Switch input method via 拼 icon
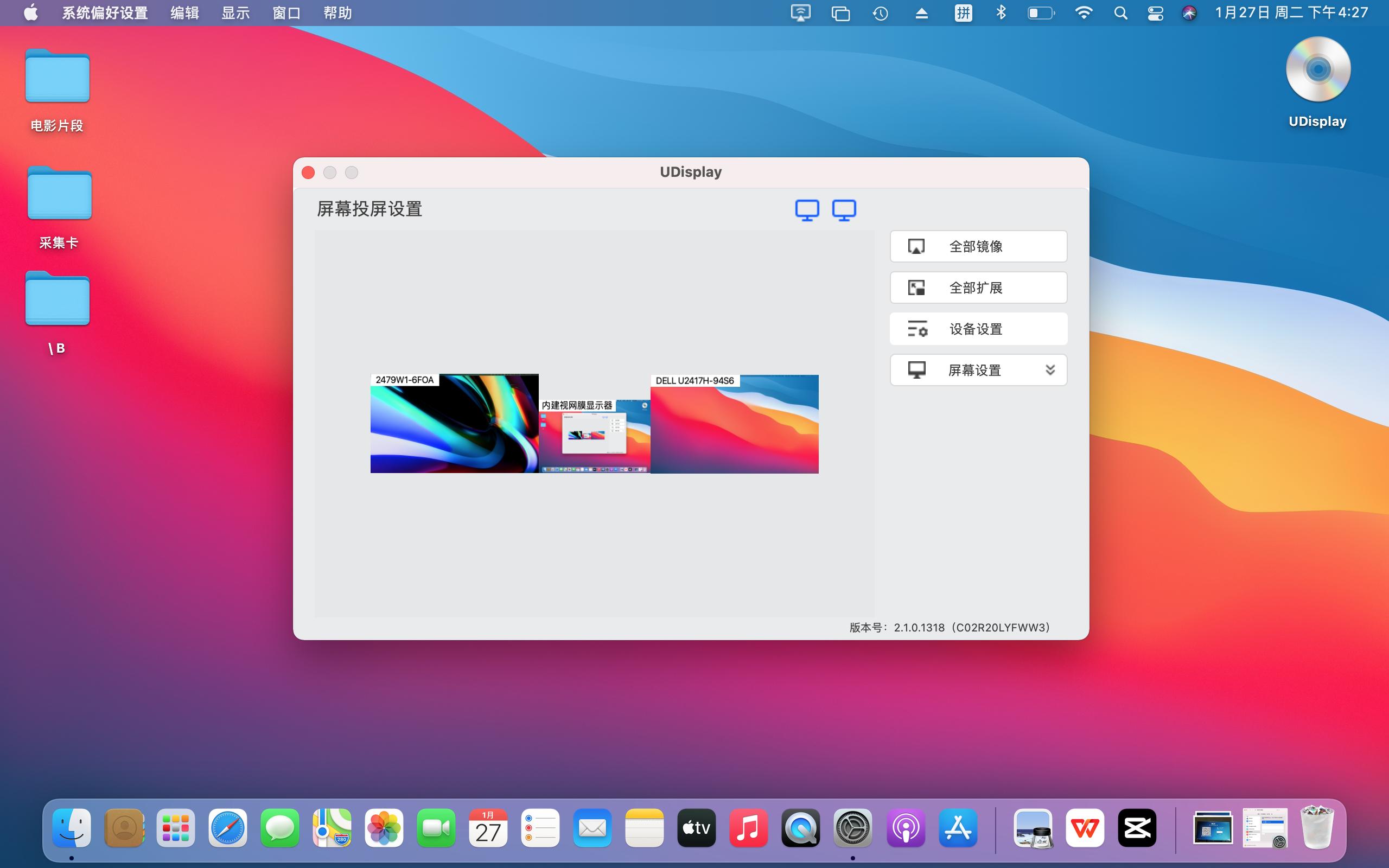 (x=963, y=12)
